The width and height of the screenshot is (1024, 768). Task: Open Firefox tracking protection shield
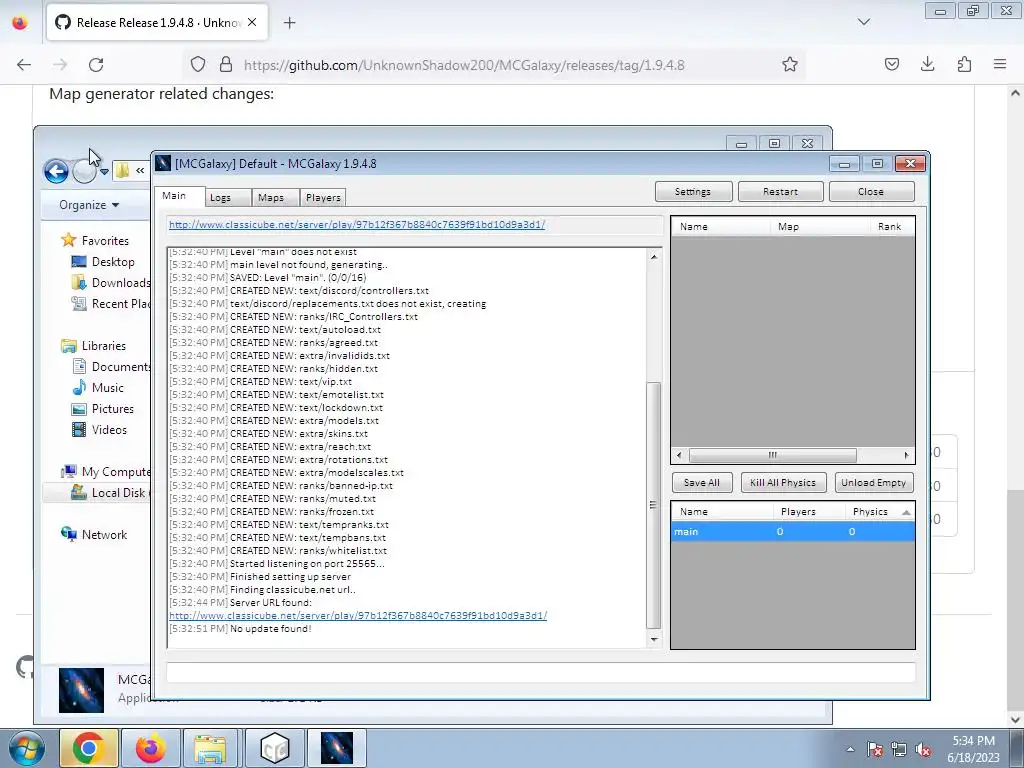pyautogui.click(x=198, y=65)
